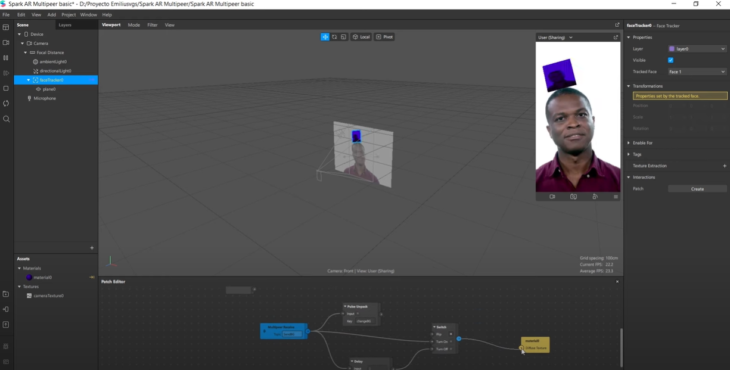Collapse the Interactions section
The height and width of the screenshot is (370, 730).
(x=629, y=177)
